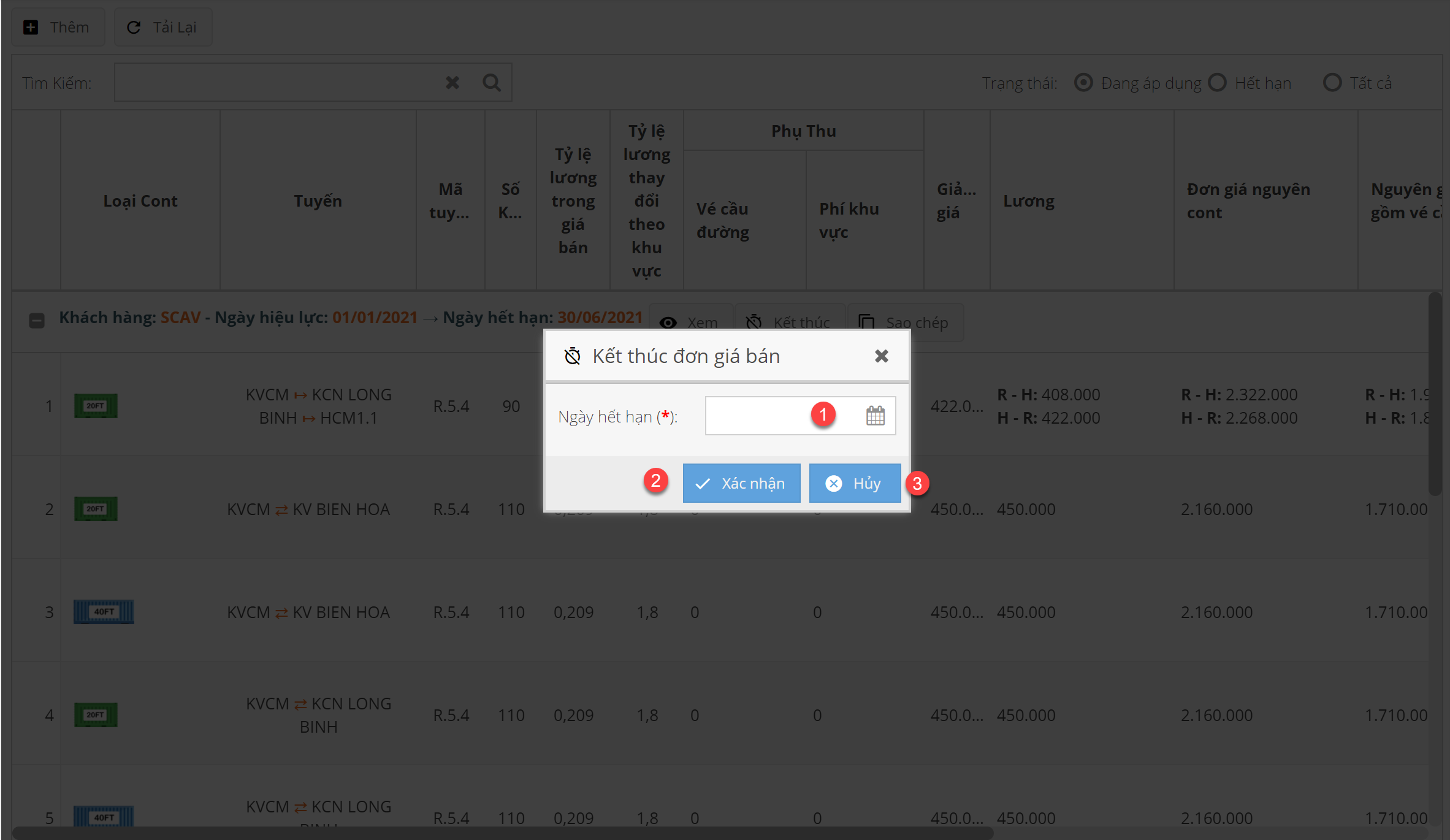Viewport: 1450px width, 840px height.
Task: Click the Xem eye icon
Action: click(668, 323)
